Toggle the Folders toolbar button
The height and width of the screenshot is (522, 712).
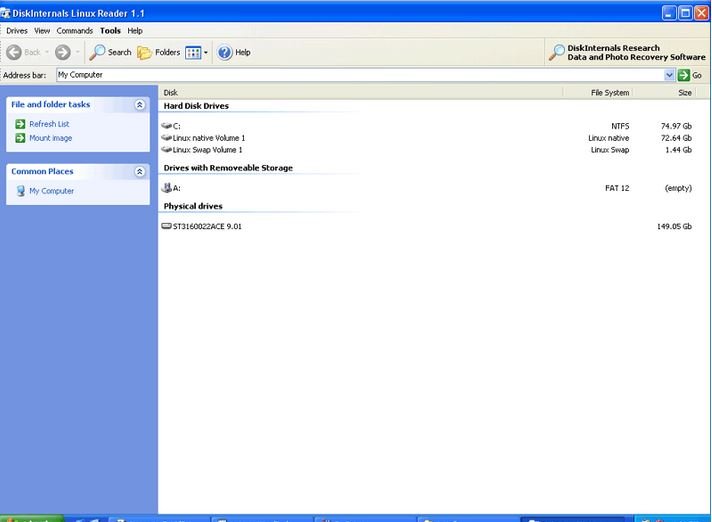tap(158, 52)
